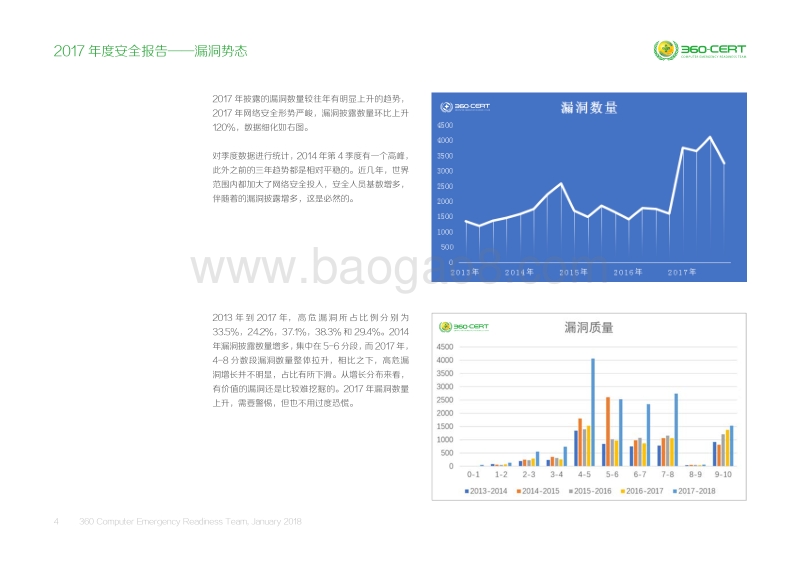Click the 360-CERT logo at page header
This screenshot has width=800, height=566.
(699, 50)
